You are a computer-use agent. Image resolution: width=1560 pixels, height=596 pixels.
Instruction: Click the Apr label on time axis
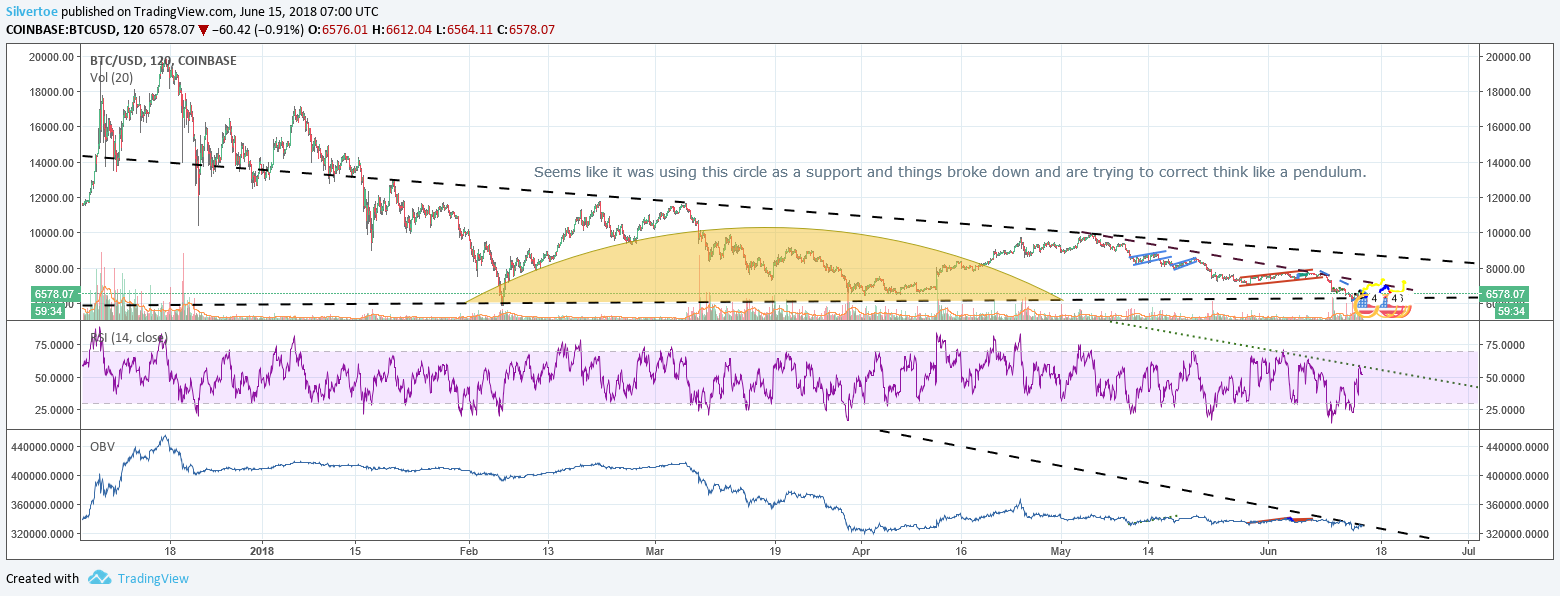[860, 550]
